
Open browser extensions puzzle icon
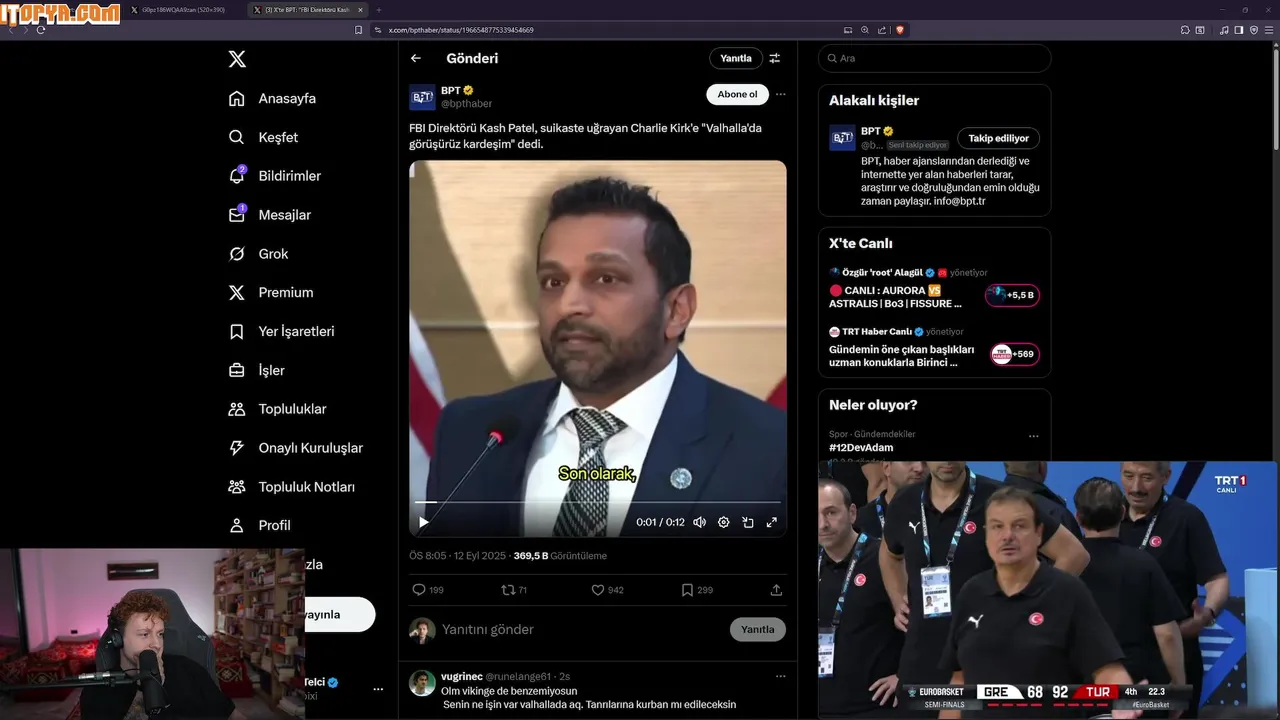(x=1185, y=30)
